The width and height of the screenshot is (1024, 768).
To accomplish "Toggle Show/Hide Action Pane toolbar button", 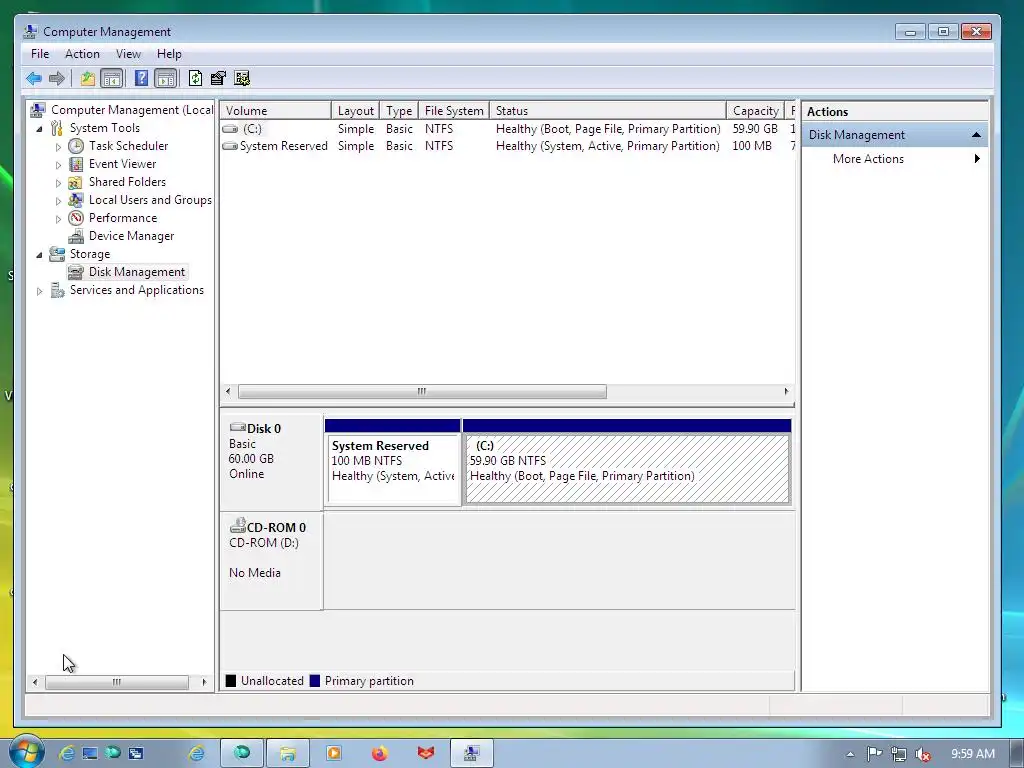I will point(166,79).
